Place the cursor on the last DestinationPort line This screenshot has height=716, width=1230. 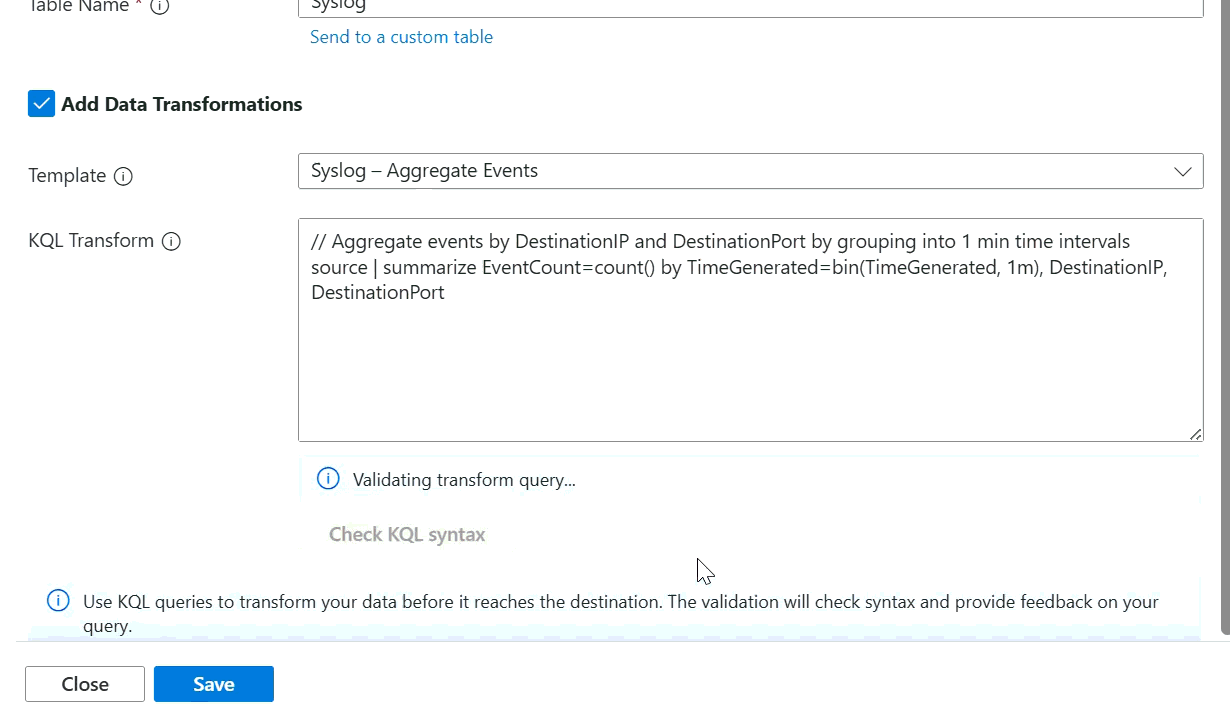point(378,293)
